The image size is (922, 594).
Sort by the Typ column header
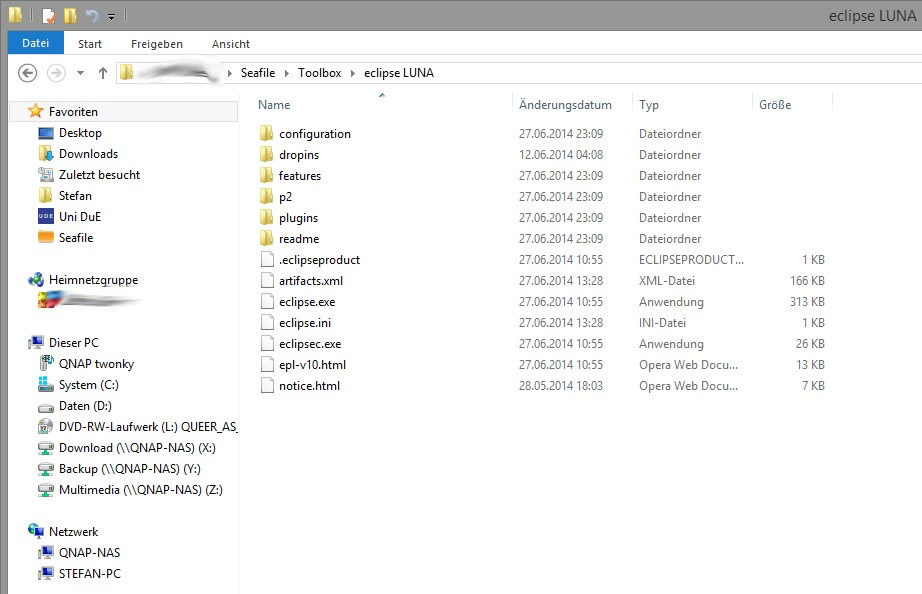click(x=649, y=105)
